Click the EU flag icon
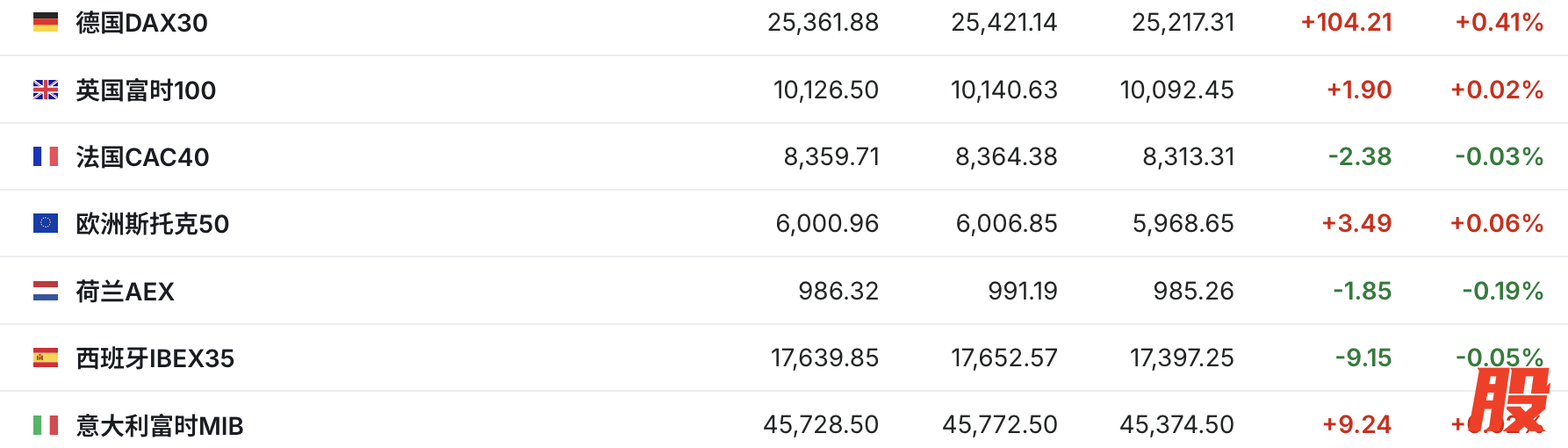This screenshot has width=1568, height=448. [x=46, y=223]
